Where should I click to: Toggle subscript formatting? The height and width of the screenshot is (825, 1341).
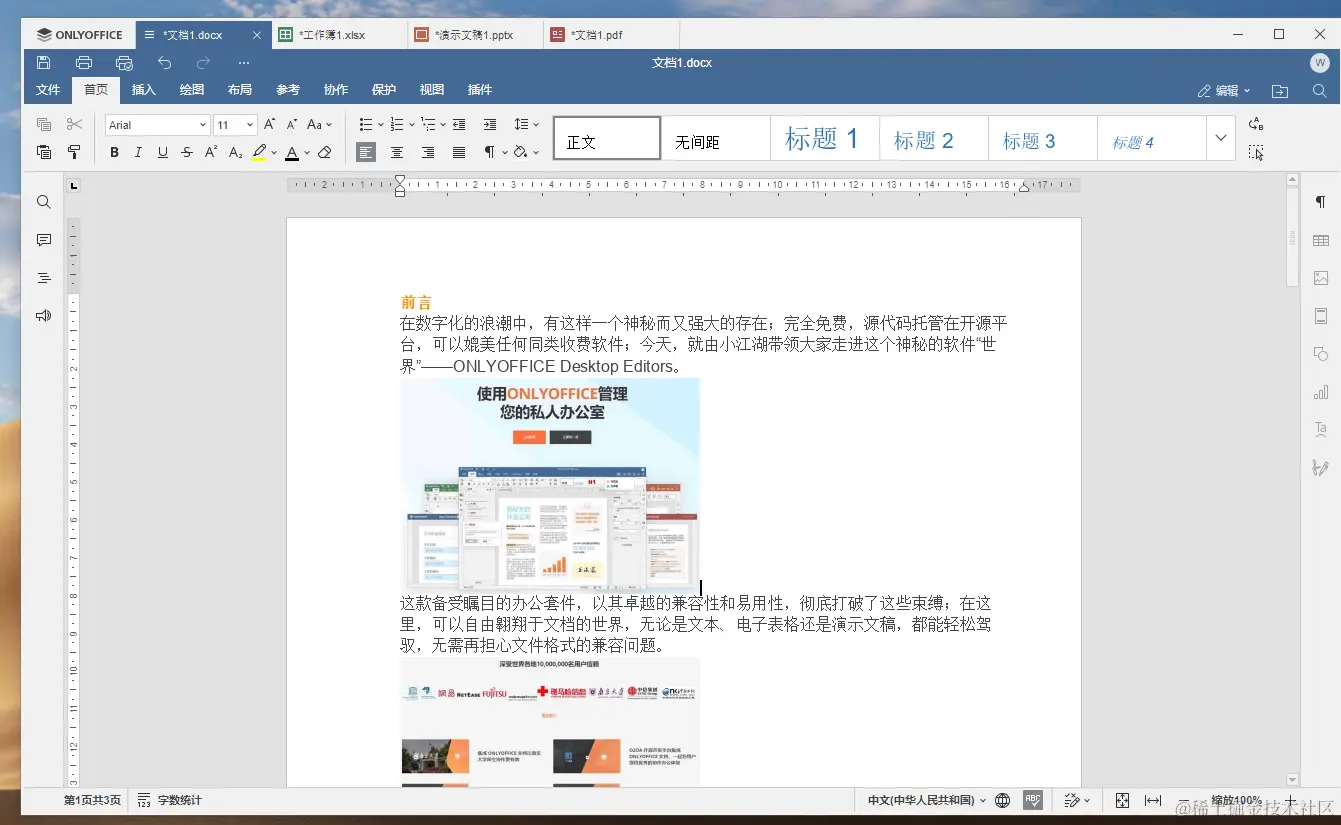[x=236, y=152]
